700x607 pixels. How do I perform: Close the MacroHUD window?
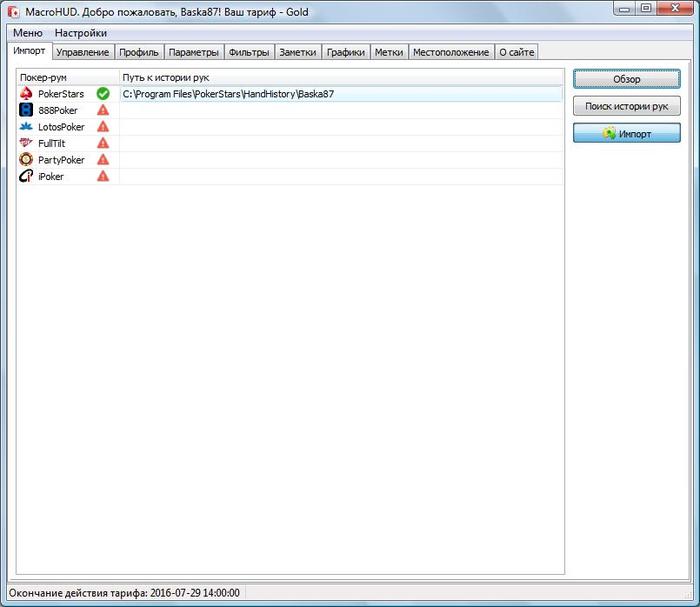675,8
